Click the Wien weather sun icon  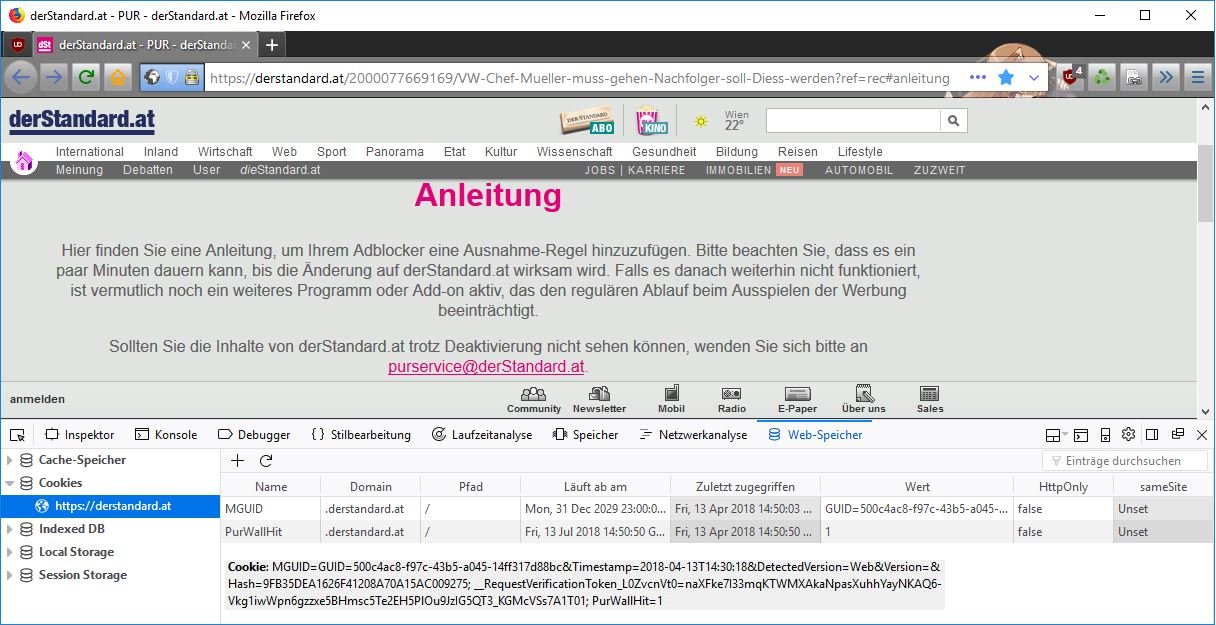[x=701, y=121]
